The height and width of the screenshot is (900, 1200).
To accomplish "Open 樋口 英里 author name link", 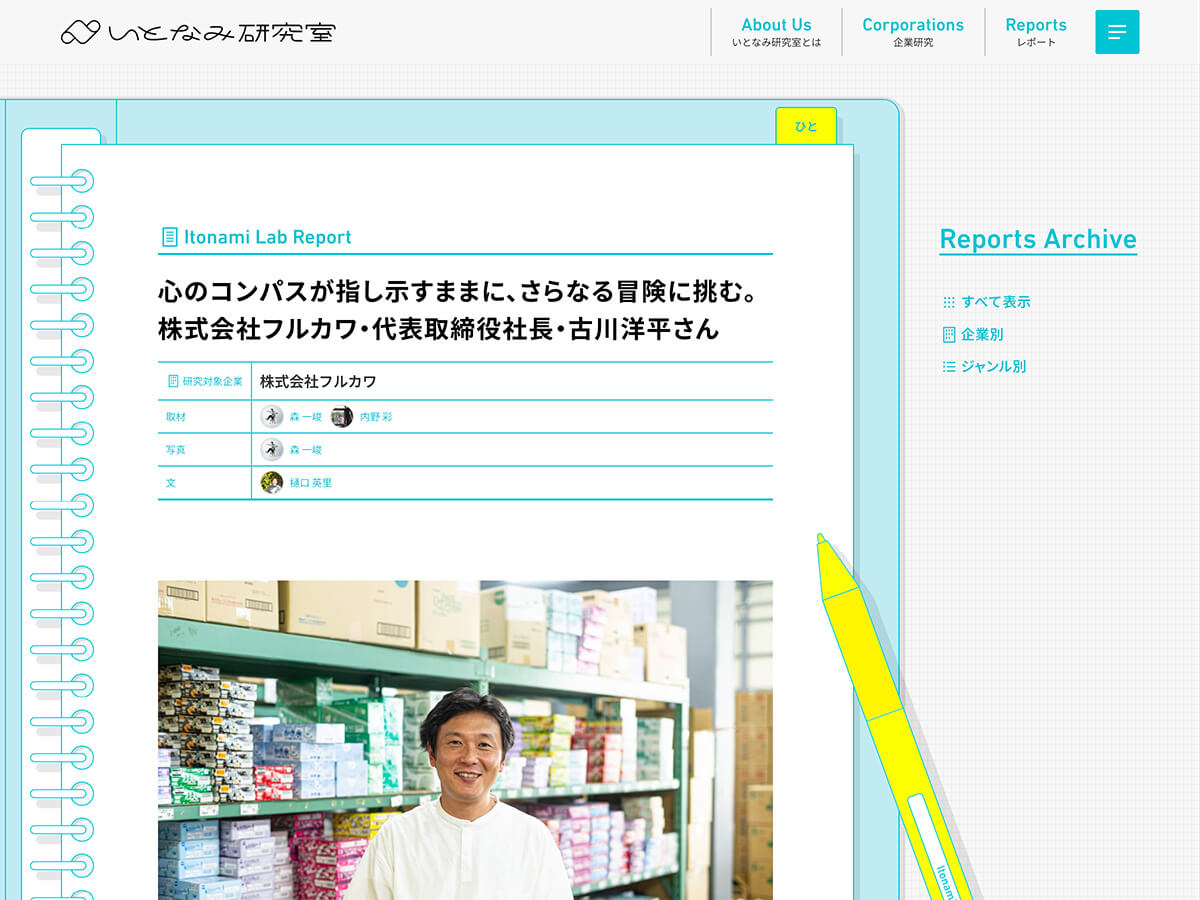I will tap(311, 483).
